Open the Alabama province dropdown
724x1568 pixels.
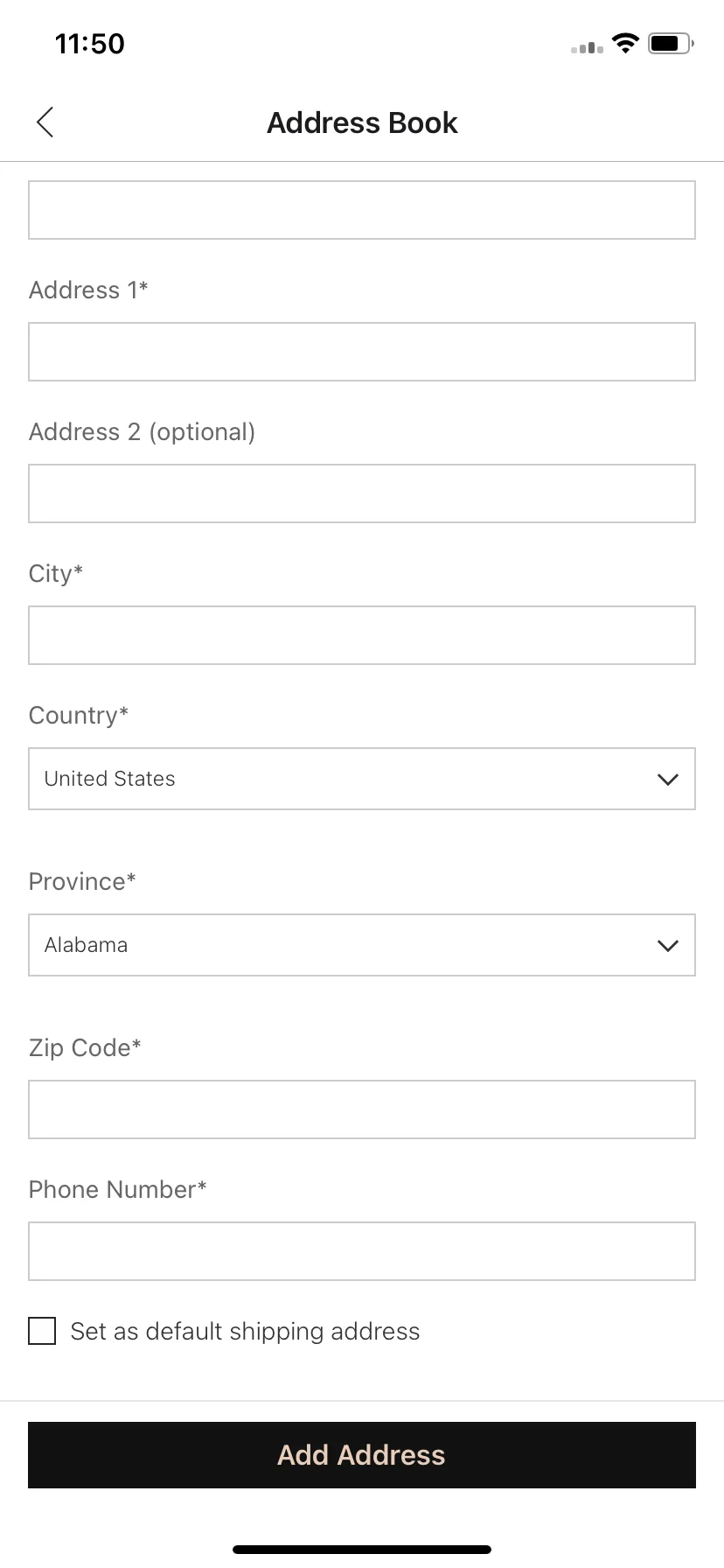click(362, 945)
